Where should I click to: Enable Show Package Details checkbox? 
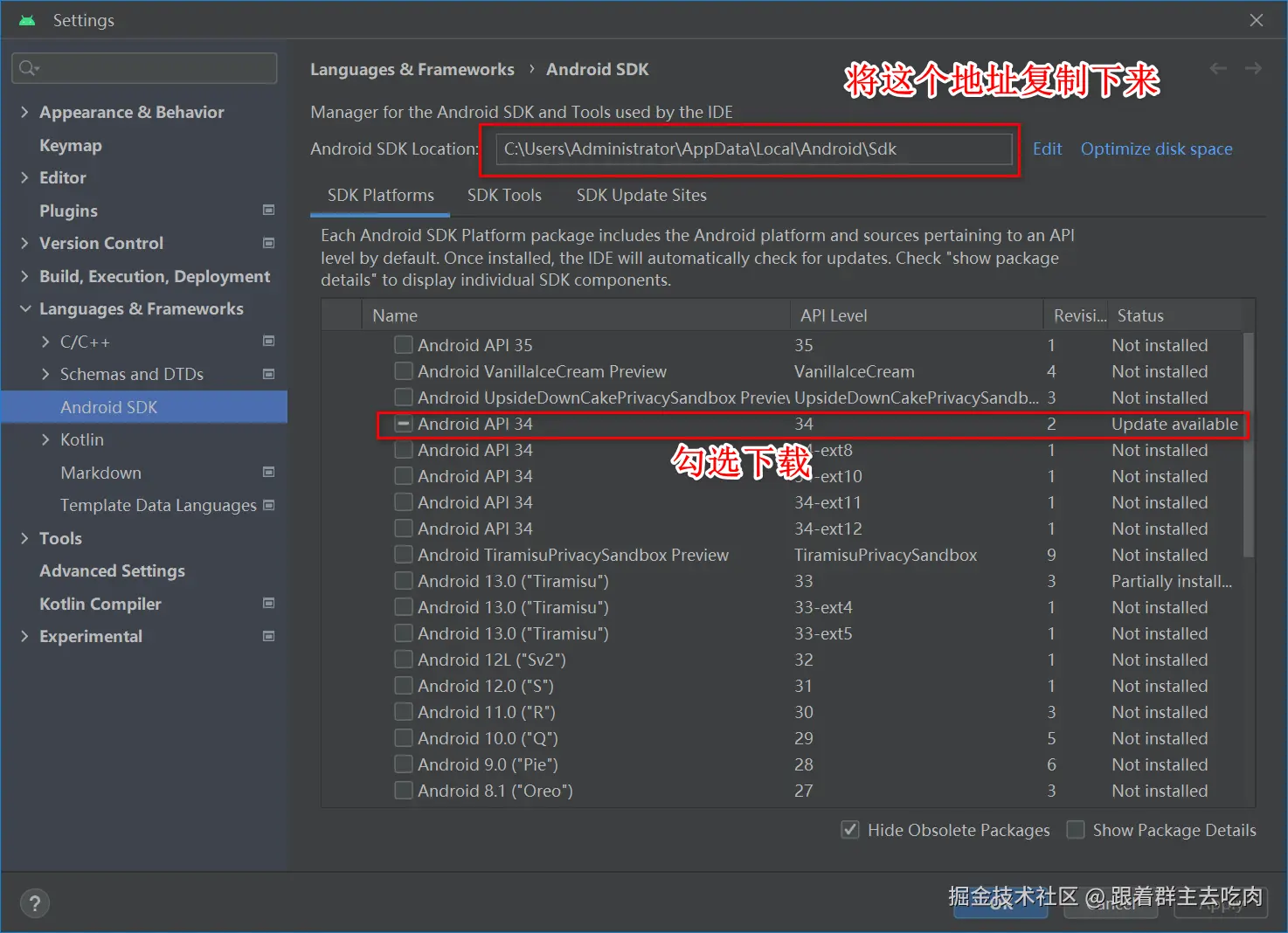click(x=1076, y=830)
